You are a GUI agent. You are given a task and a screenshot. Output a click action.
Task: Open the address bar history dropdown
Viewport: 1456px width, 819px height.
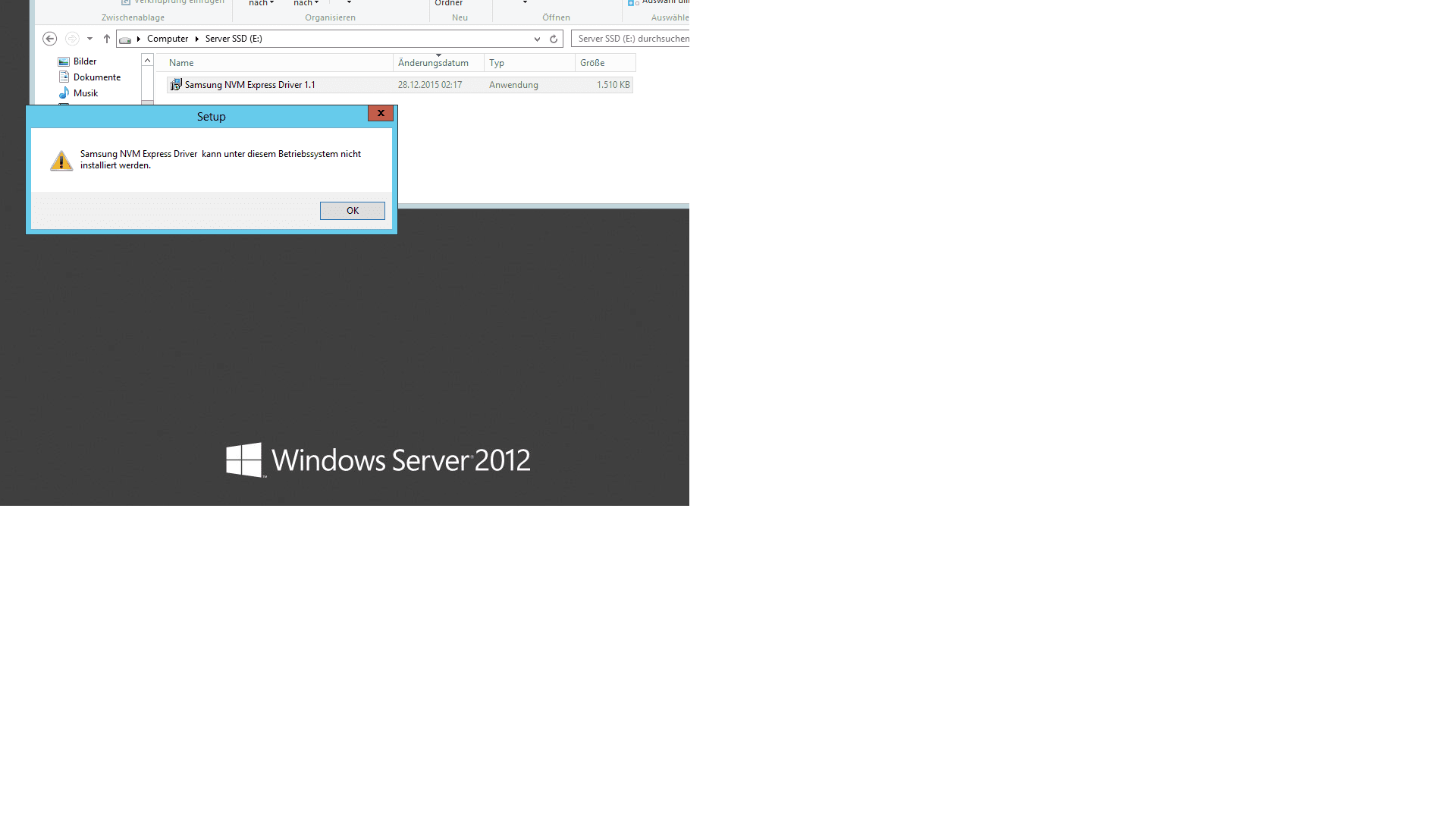[x=537, y=39]
